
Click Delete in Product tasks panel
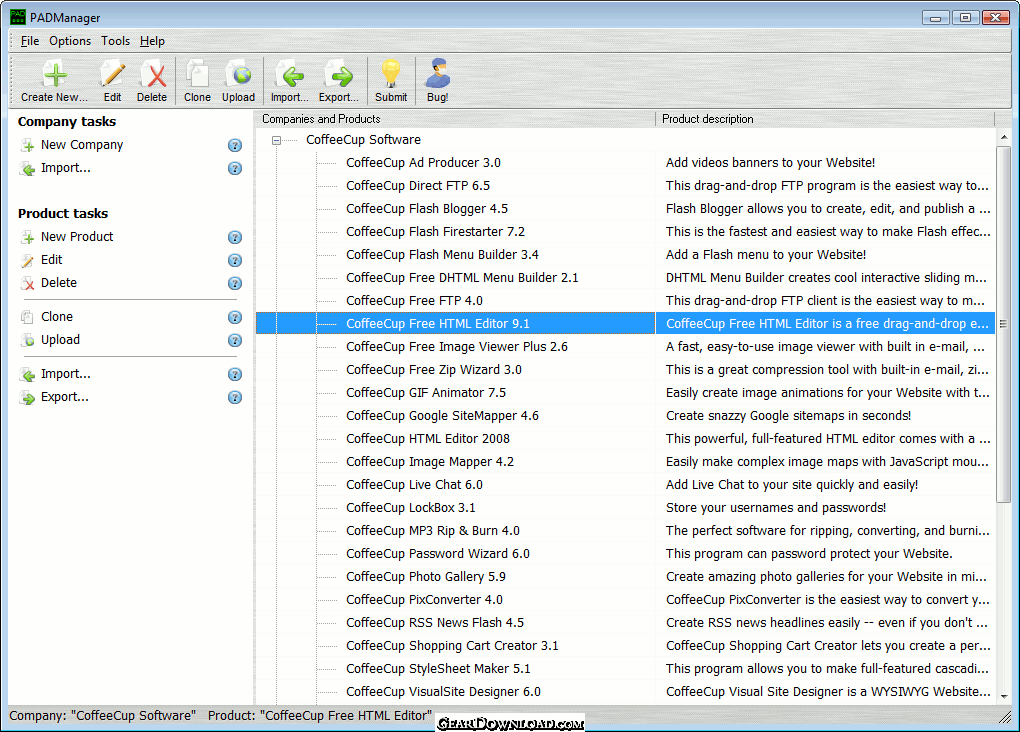click(x=59, y=283)
